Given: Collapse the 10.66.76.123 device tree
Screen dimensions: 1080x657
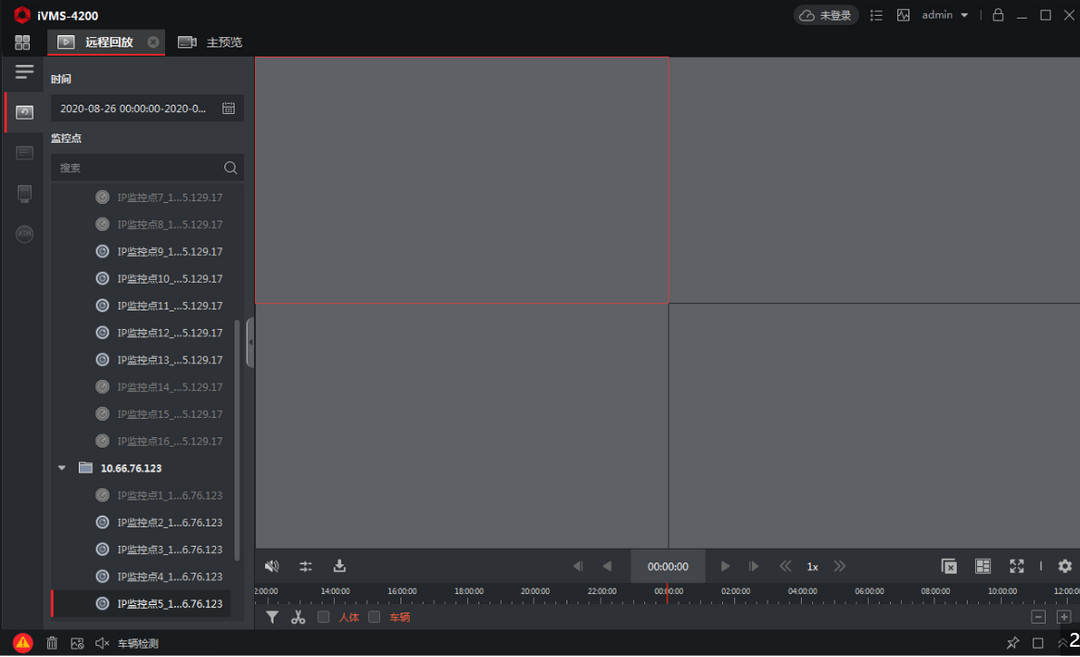Looking at the screenshot, I should click(61, 467).
